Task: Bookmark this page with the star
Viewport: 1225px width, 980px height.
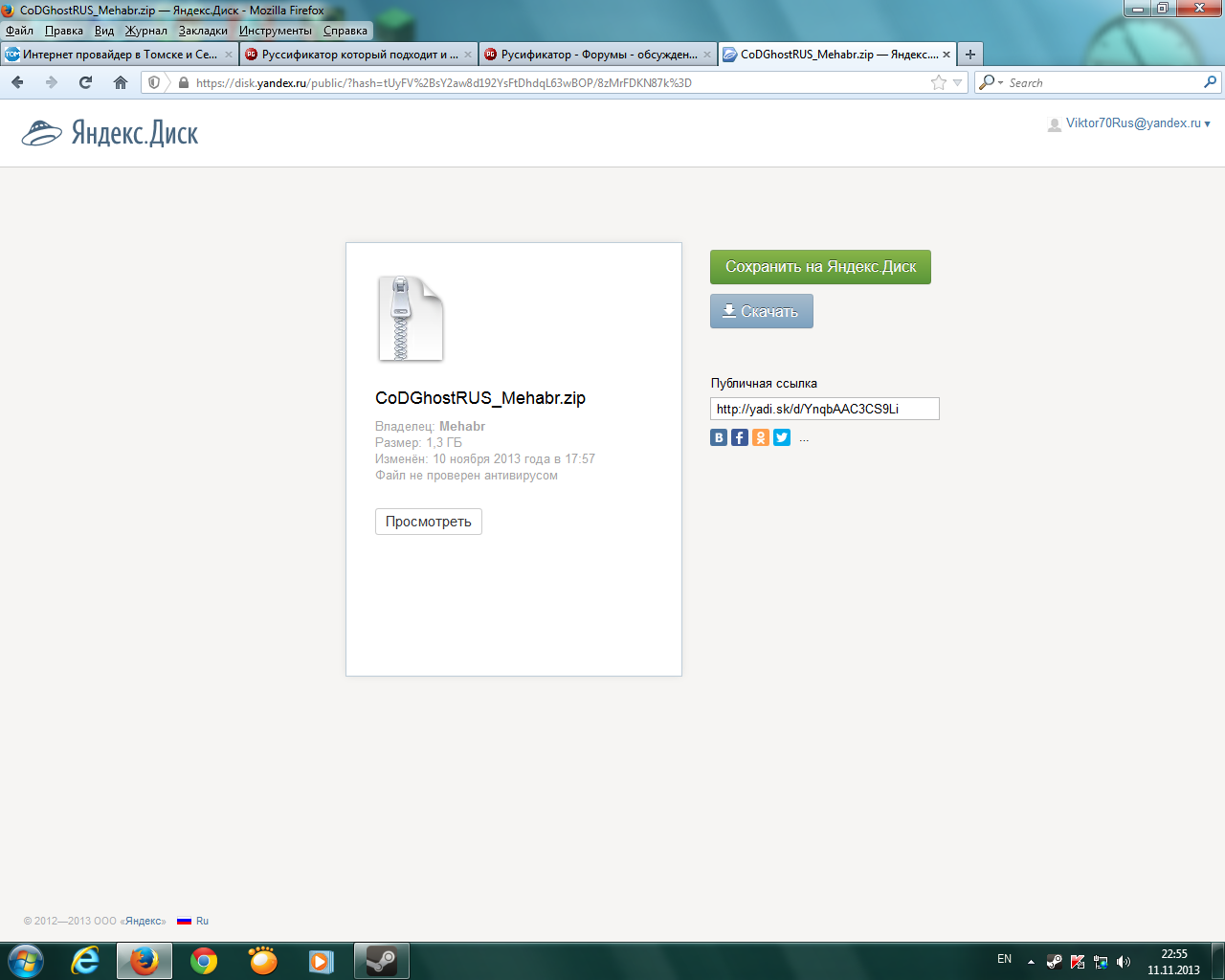Action: 939,82
